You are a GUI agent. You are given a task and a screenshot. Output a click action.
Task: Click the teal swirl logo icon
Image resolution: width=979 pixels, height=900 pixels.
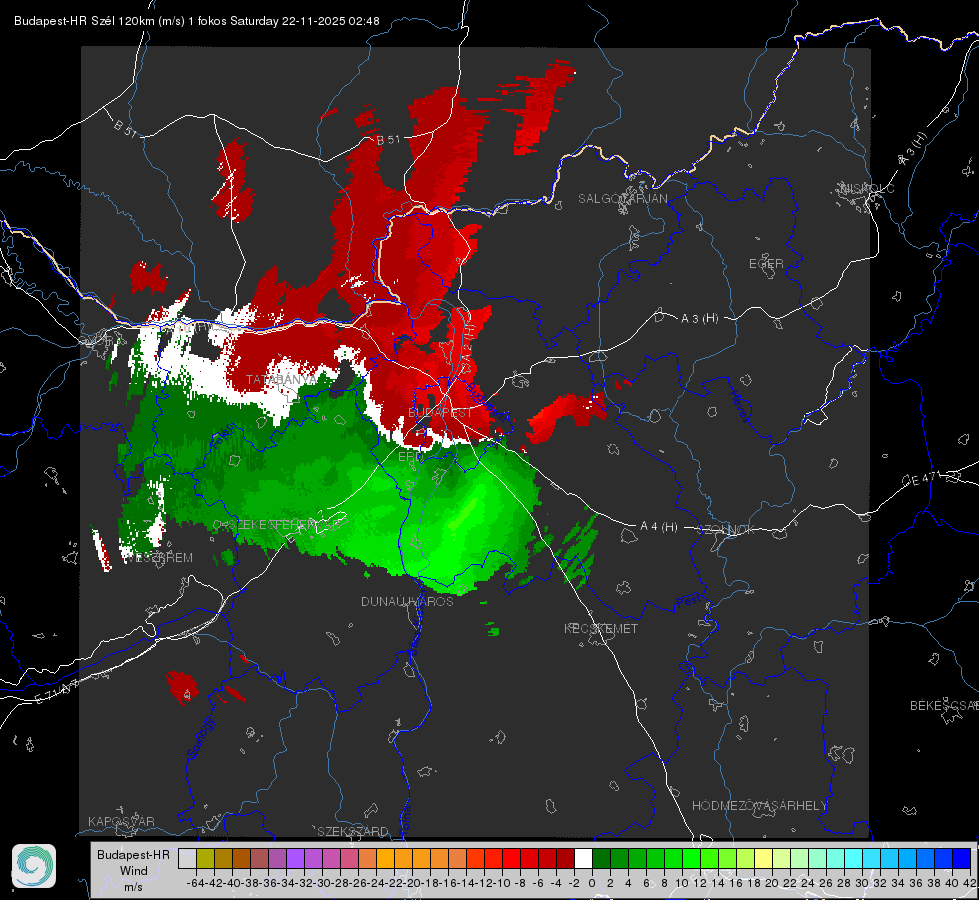(x=34, y=866)
